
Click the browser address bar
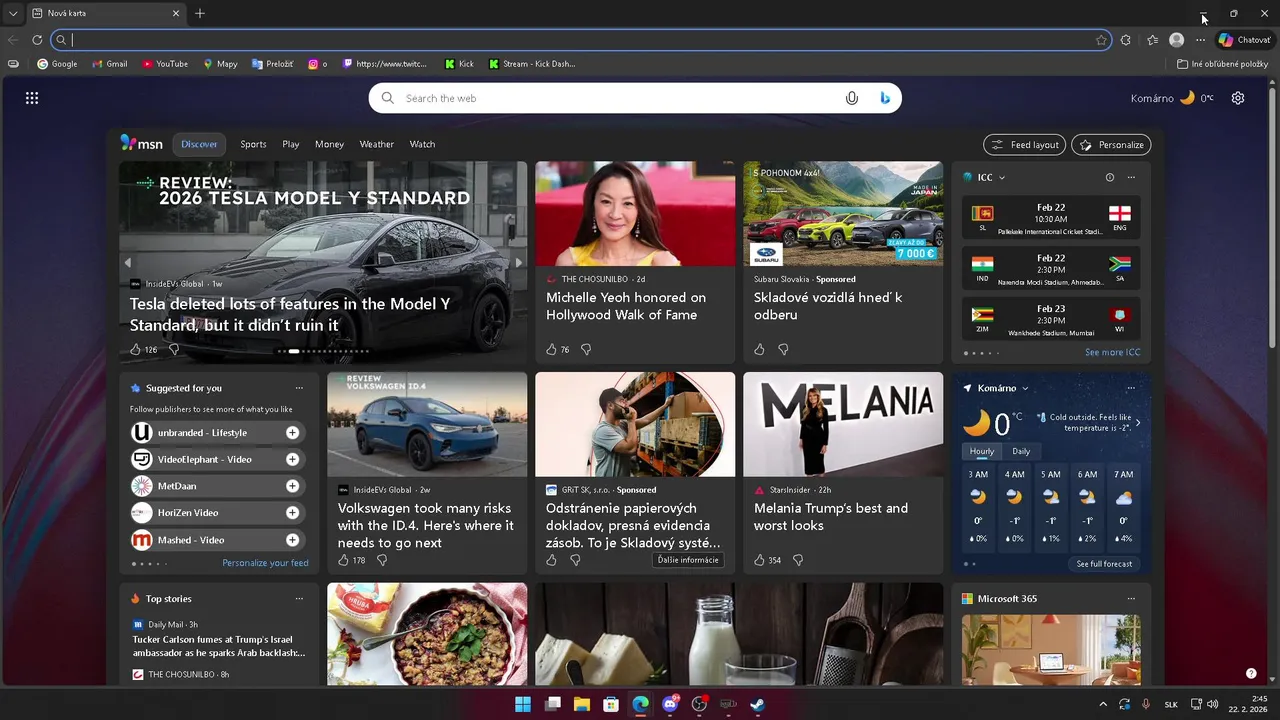tap(582, 40)
